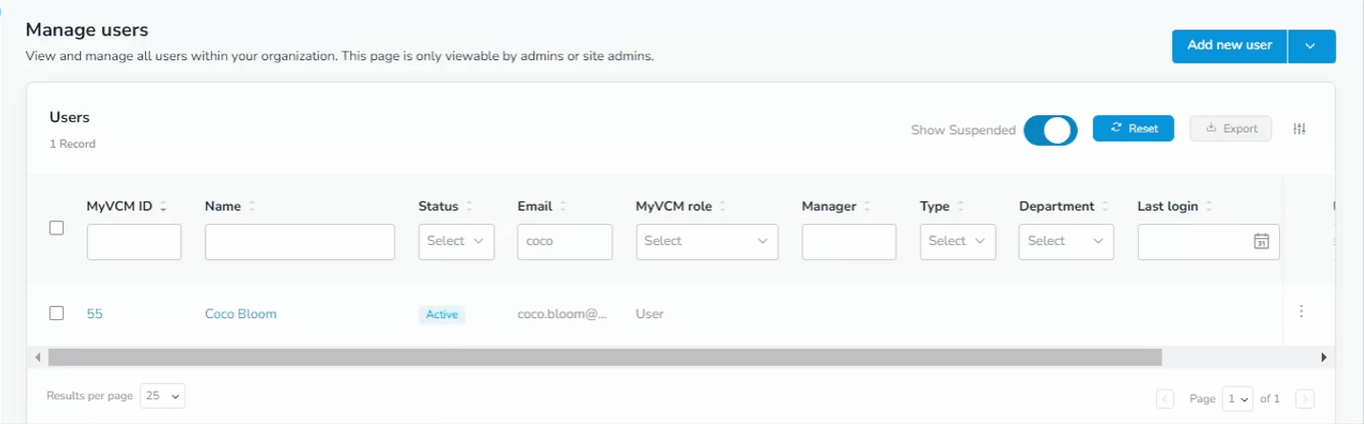
Task: Open the row actions three-dot menu
Action: pos(1301,312)
